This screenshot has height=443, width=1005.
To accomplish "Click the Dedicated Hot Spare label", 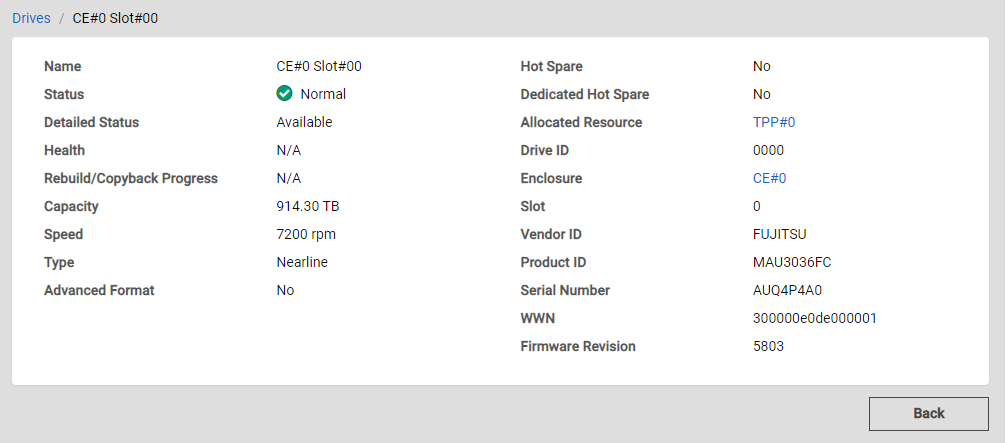I will (x=585, y=94).
